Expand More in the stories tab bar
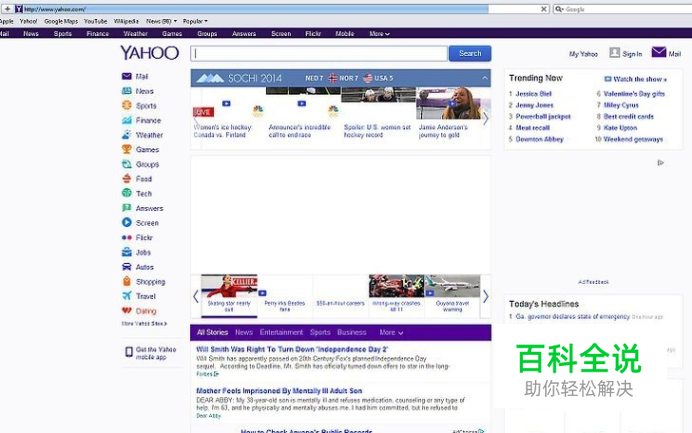Image resolution: width=692 pixels, height=433 pixels. click(391, 332)
